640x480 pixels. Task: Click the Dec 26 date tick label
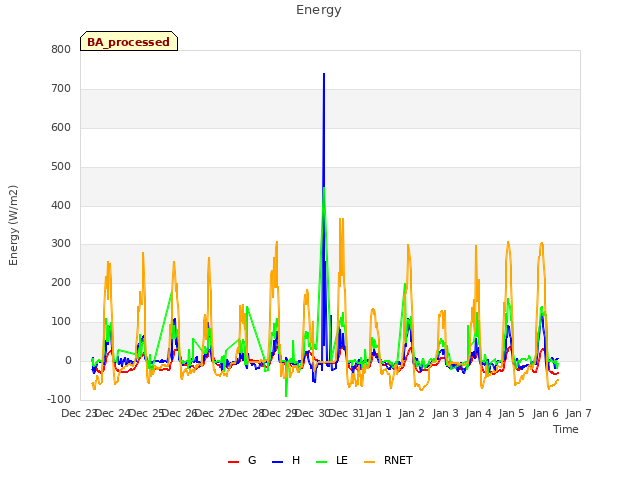click(180, 413)
